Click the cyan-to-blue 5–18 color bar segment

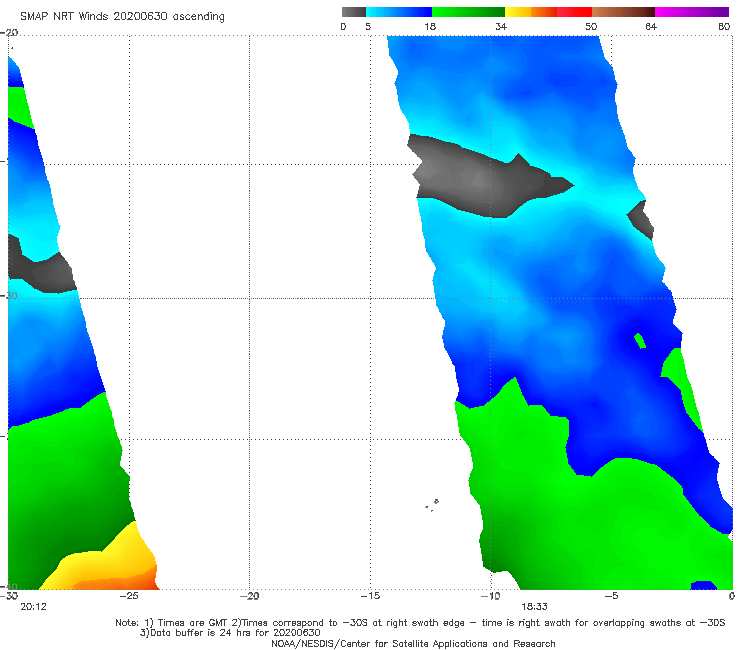click(399, 12)
